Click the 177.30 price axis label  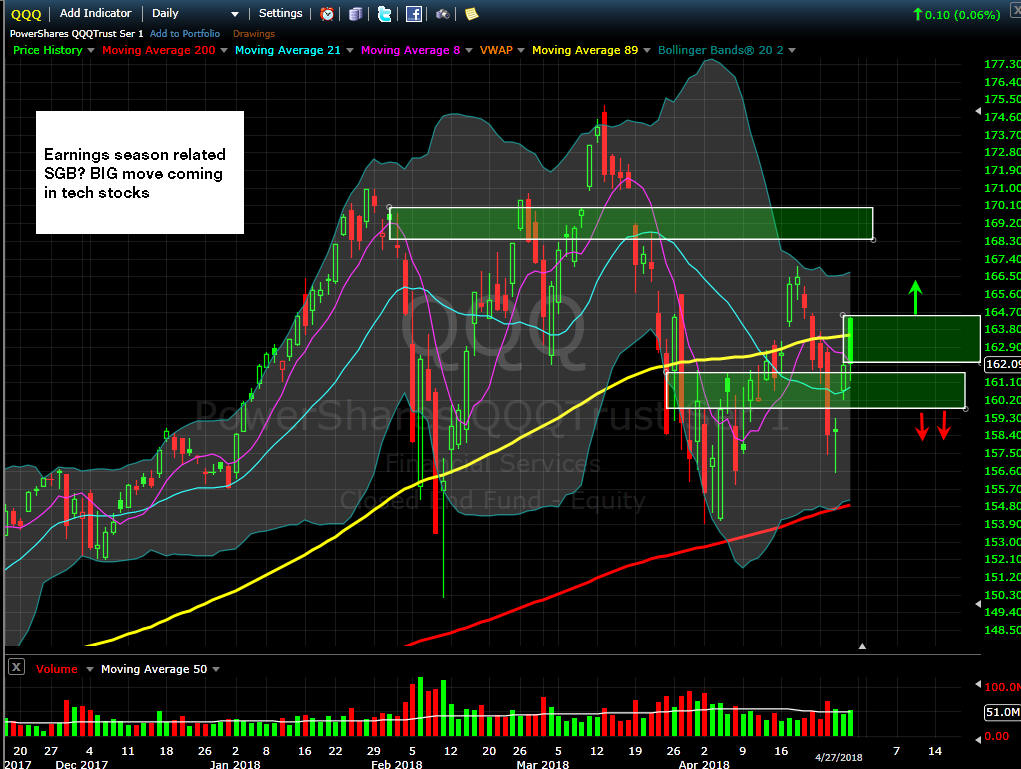1002,64
